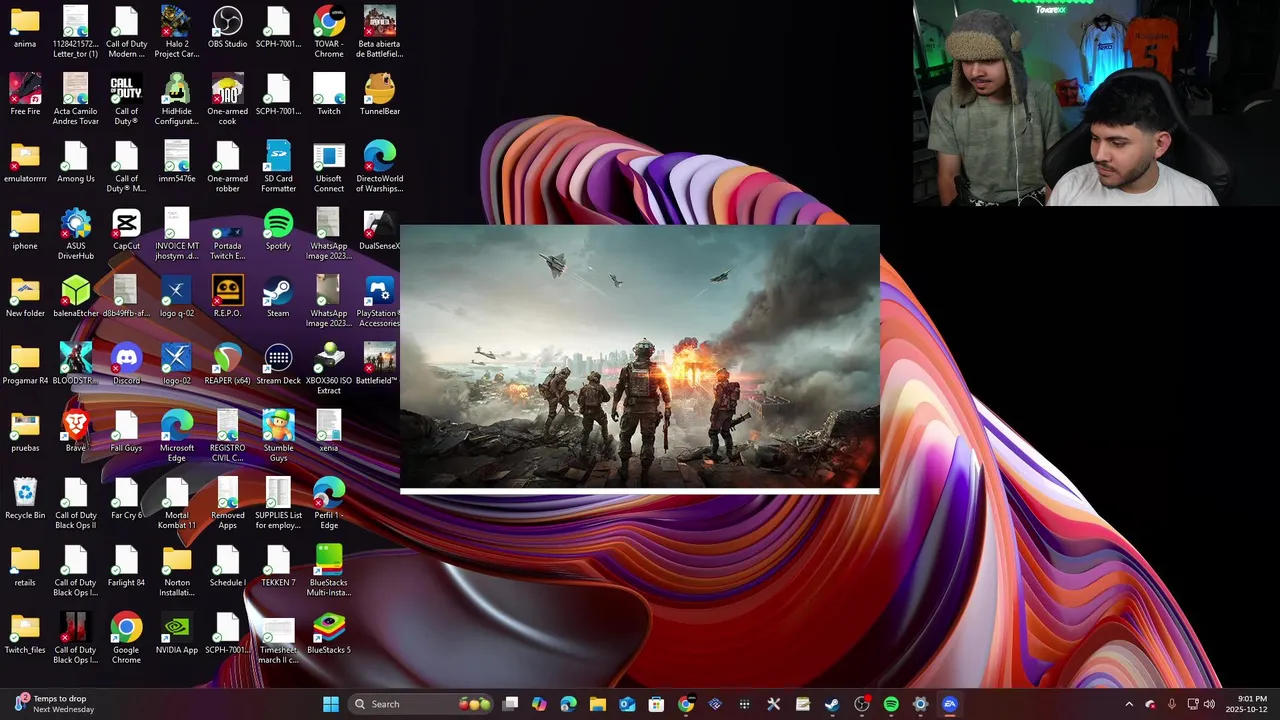The image size is (1280, 720).
Task: Open the Recycle Bin
Action: coord(25,499)
